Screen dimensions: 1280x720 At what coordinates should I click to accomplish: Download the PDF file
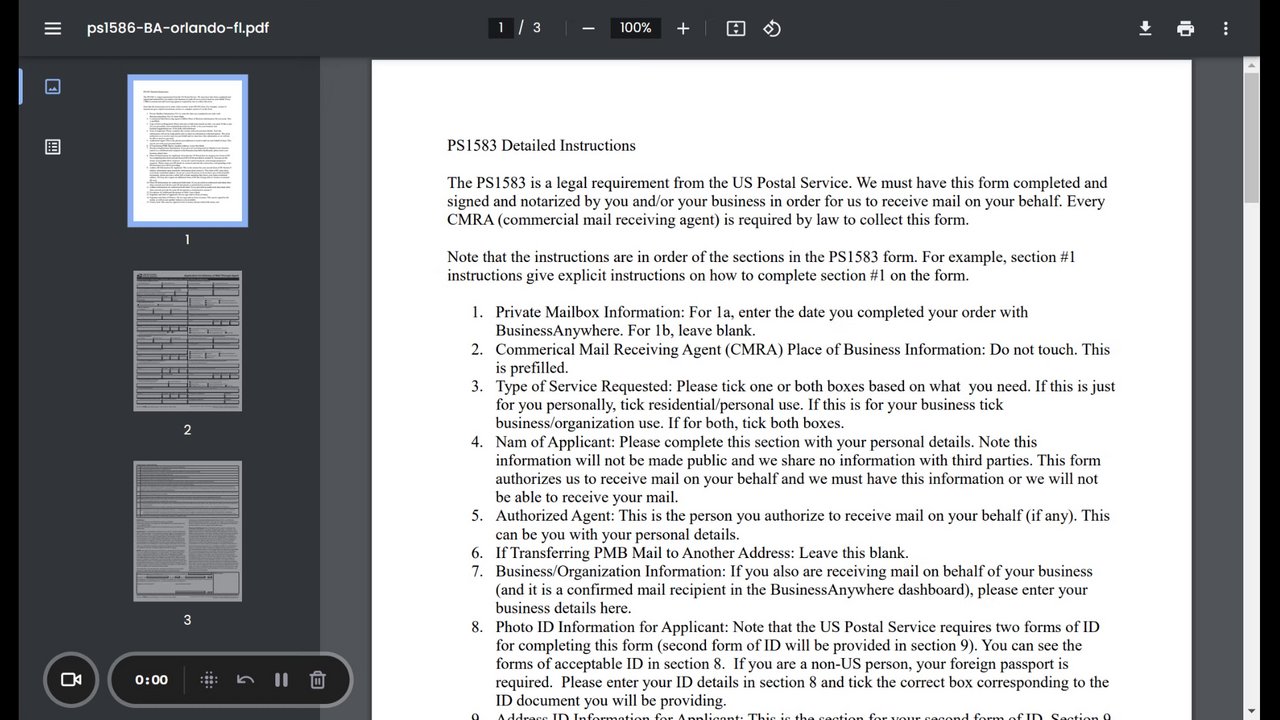tap(1145, 28)
